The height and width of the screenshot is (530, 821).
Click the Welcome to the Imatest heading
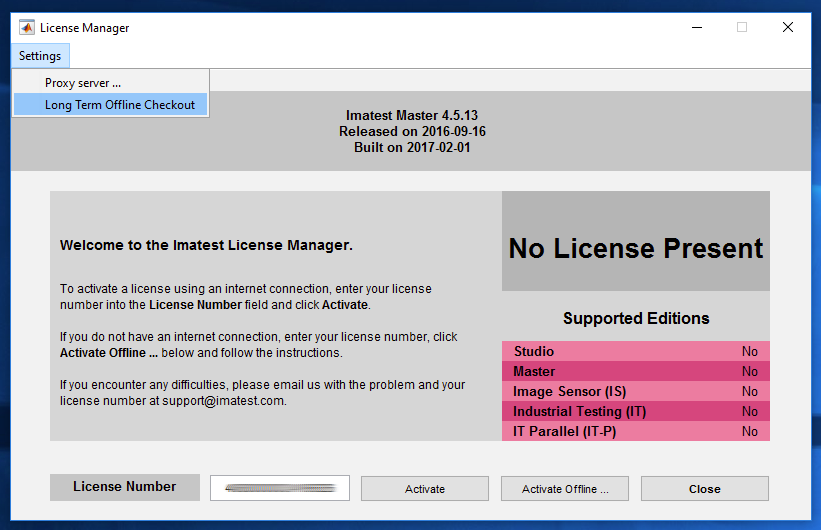206,245
